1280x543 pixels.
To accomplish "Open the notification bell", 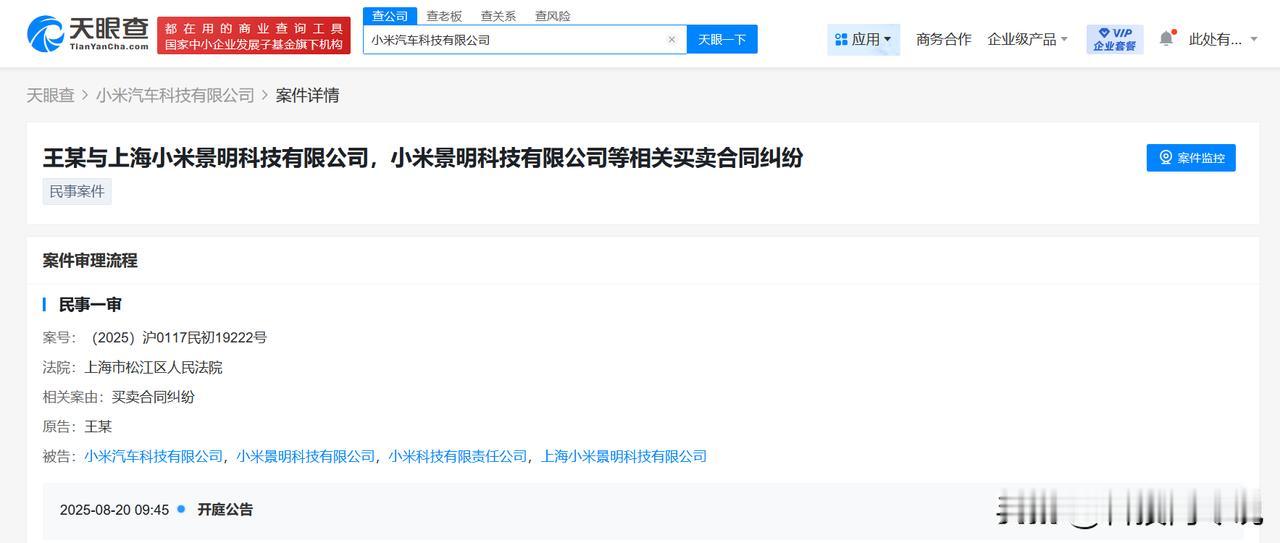I will (1166, 38).
